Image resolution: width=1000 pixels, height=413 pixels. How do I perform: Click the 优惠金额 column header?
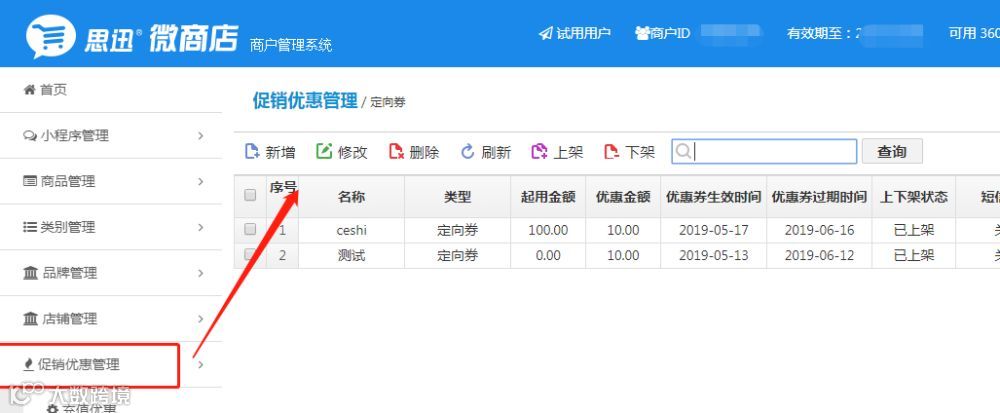coord(623,196)
